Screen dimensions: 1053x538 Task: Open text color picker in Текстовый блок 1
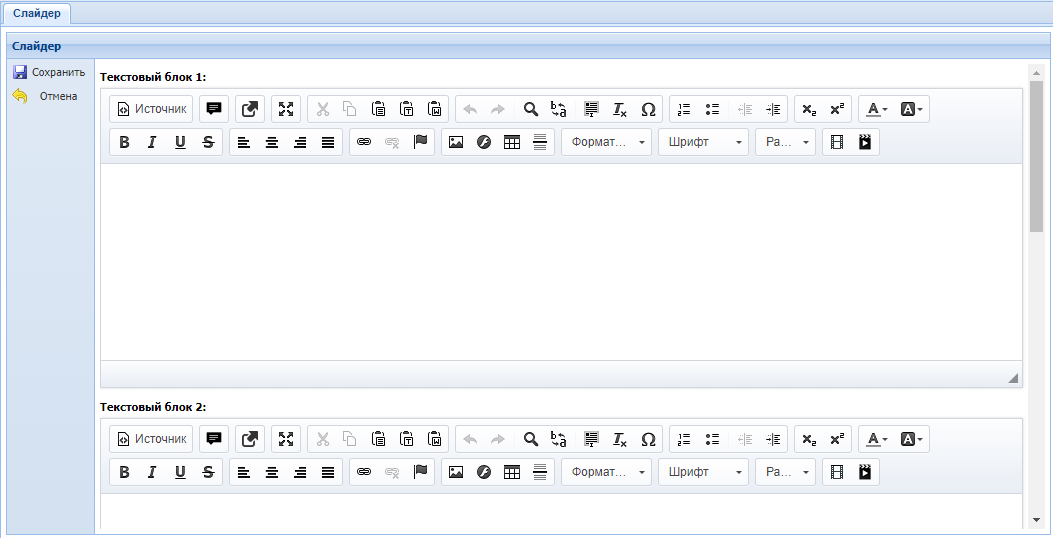(876, 109)
